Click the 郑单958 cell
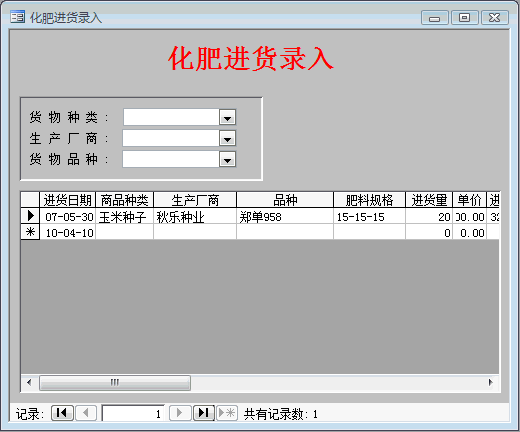This screenshot has height=432, width=520. tap(285, 217)
